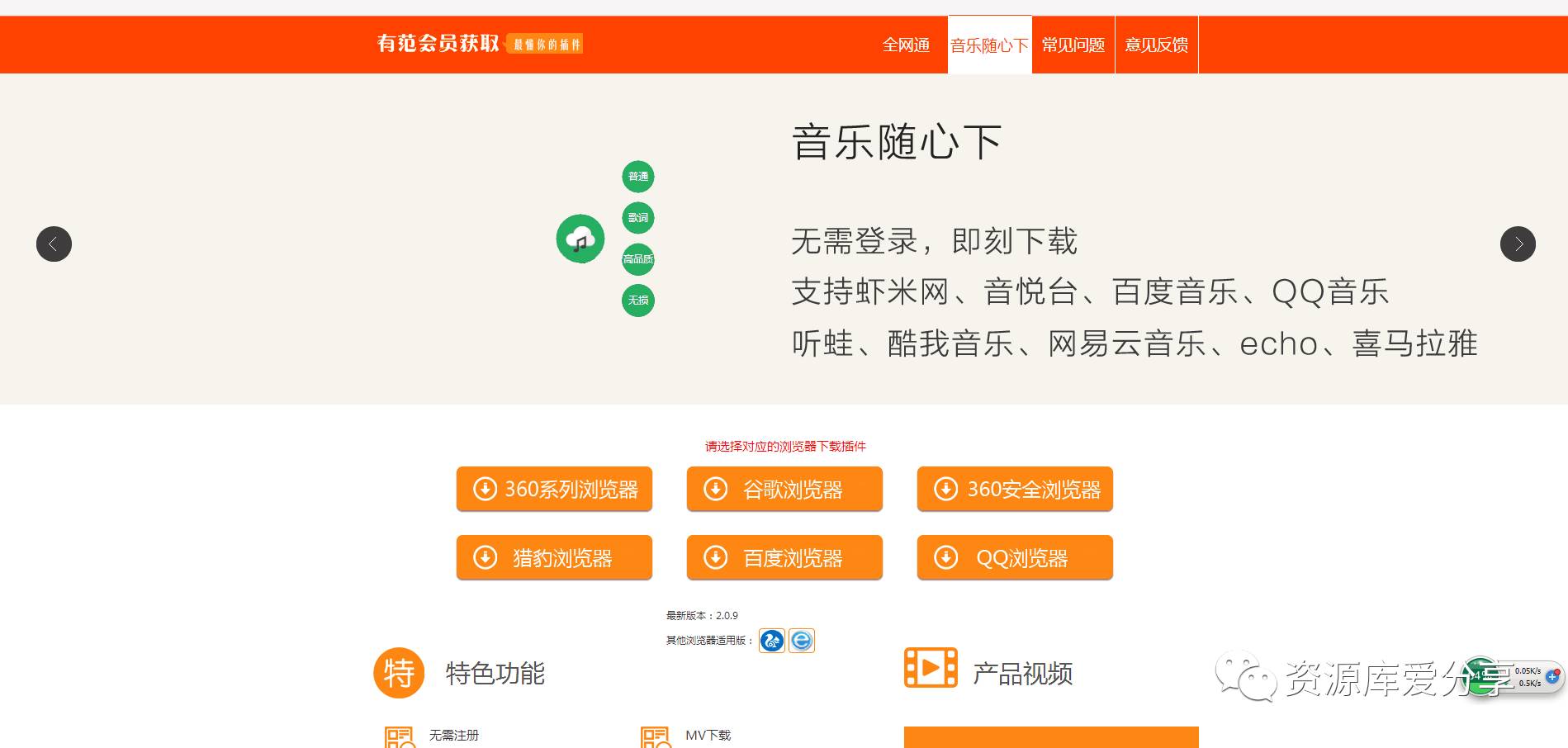Click the 其他浏览器适用版 label
Image resolution: width=1568 pixels, height=748 pixels.
pos(709,641)
